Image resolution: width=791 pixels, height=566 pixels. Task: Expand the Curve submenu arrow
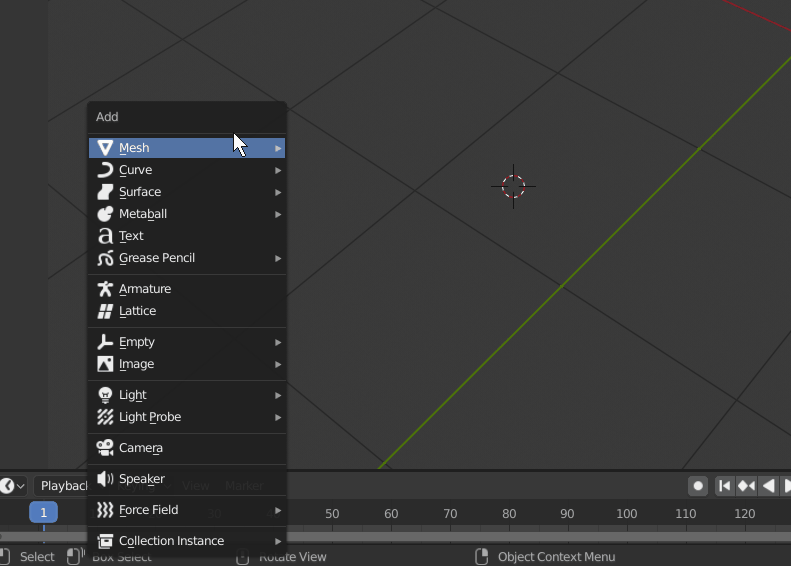[278, 171]
